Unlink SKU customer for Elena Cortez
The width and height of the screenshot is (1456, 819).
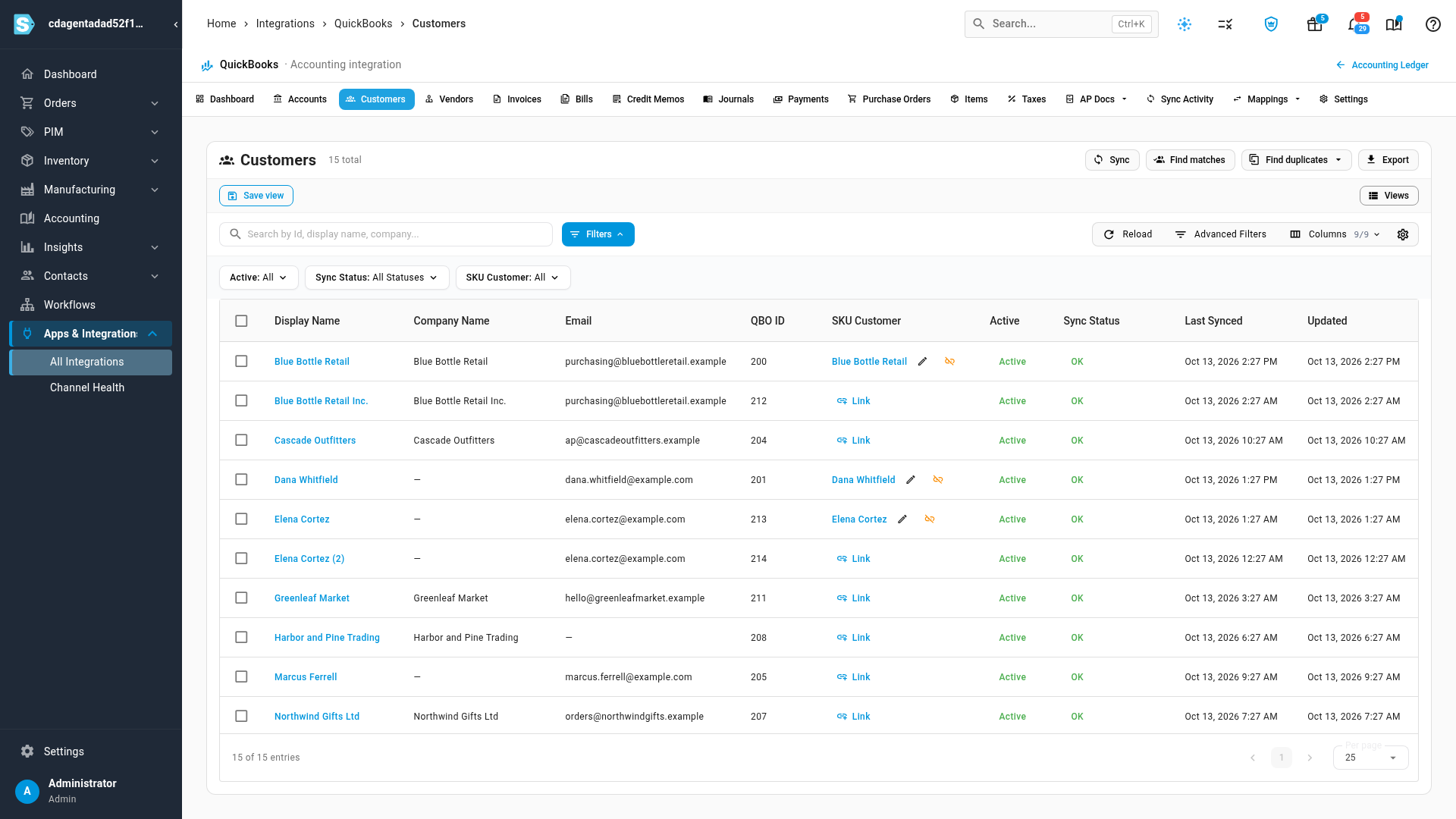tap(930, 519)
